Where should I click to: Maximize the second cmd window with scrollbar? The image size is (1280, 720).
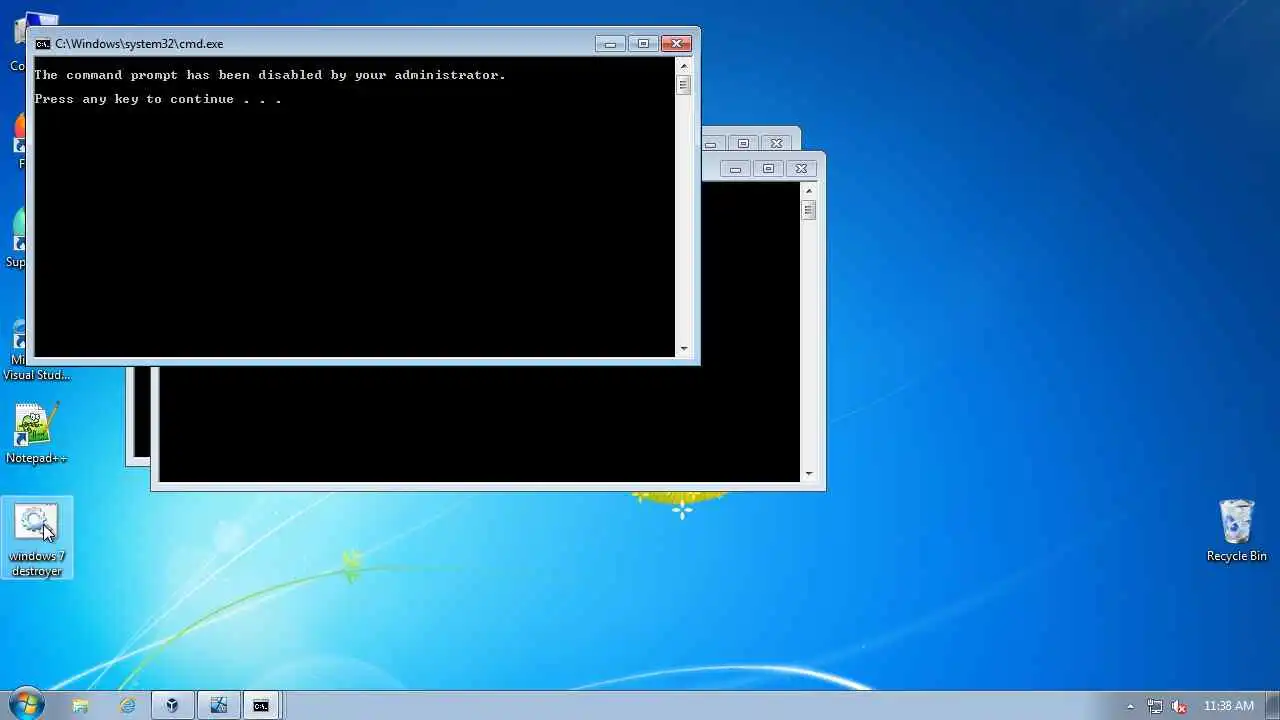click(768, 169)
